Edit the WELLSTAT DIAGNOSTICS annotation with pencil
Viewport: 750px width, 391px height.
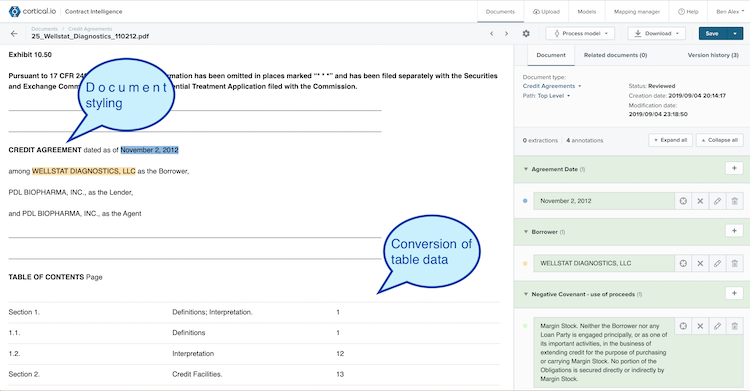click(x=717, y=263)
